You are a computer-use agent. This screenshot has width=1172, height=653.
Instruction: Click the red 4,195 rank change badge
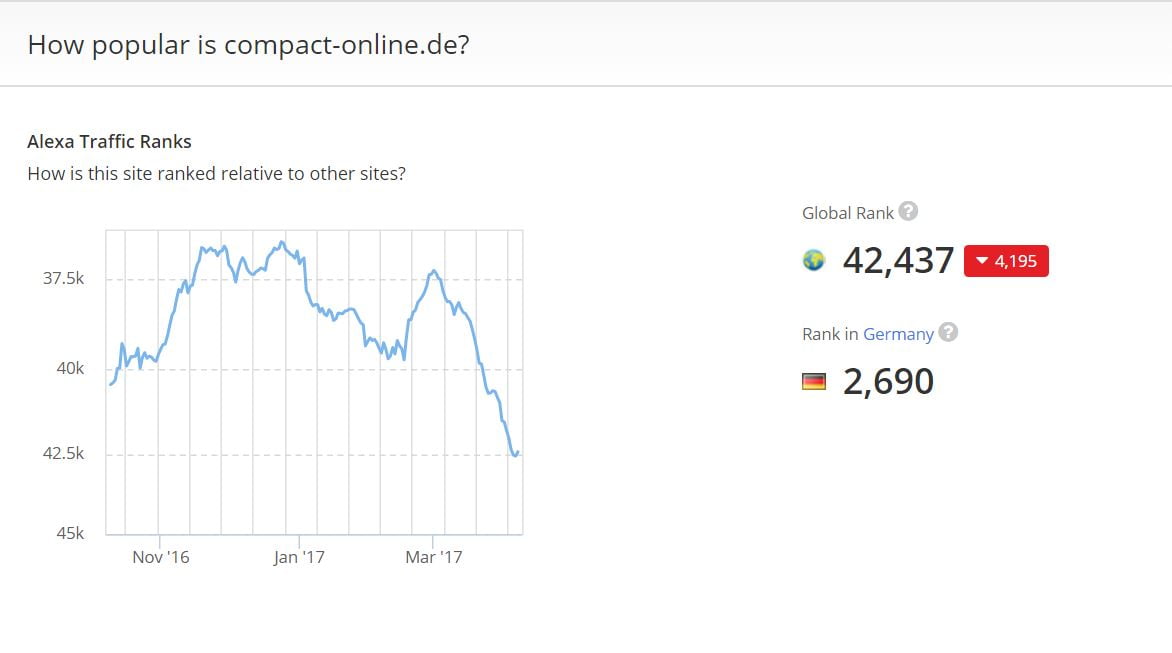pyautogui.click(x=1006, y=261)
